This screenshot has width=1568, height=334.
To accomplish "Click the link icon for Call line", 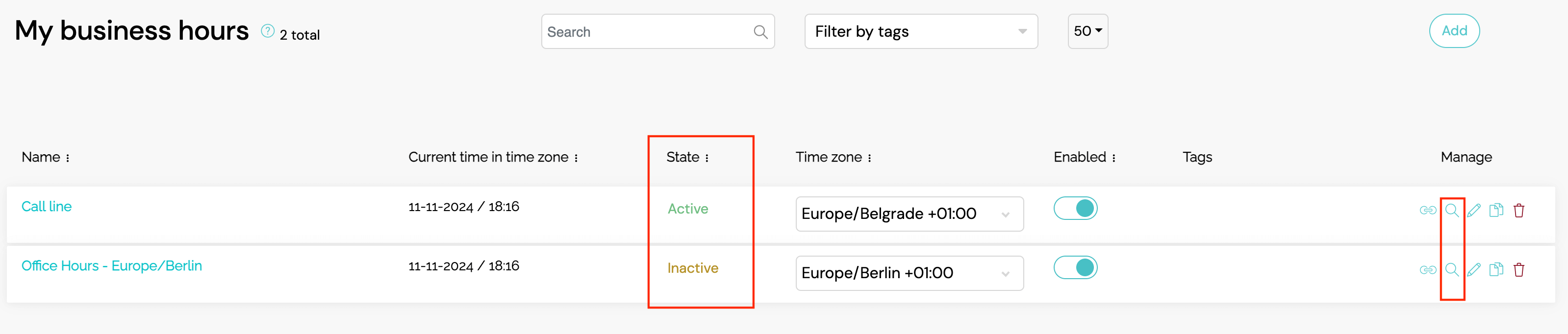I will click(1427, 211).
